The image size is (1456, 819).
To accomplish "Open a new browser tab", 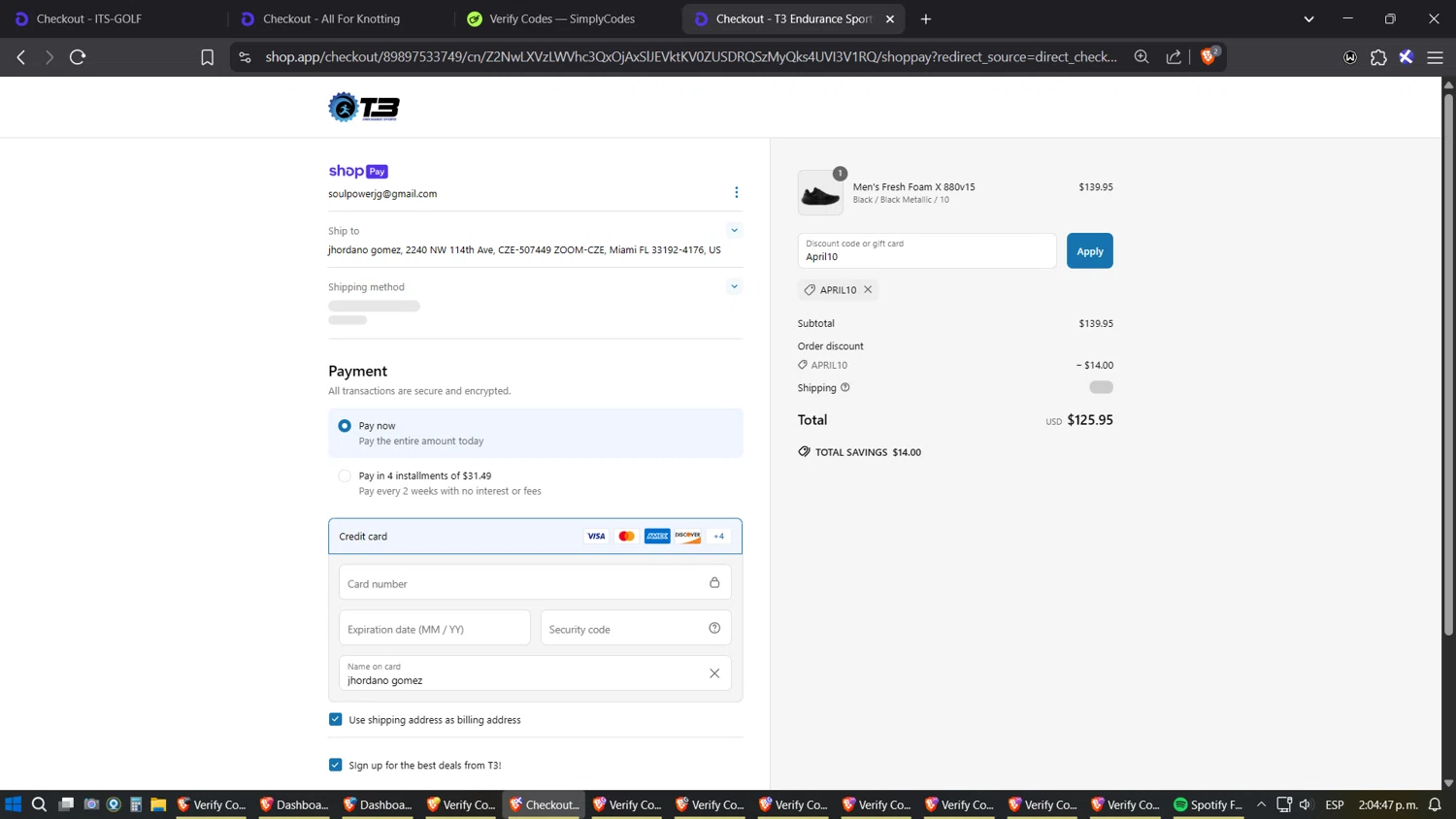I will coord(925,18).
